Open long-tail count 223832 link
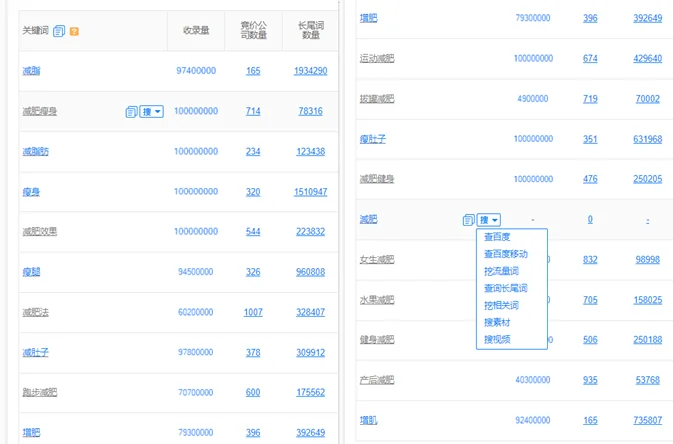673x444 pixels. (x=310, y=231)
